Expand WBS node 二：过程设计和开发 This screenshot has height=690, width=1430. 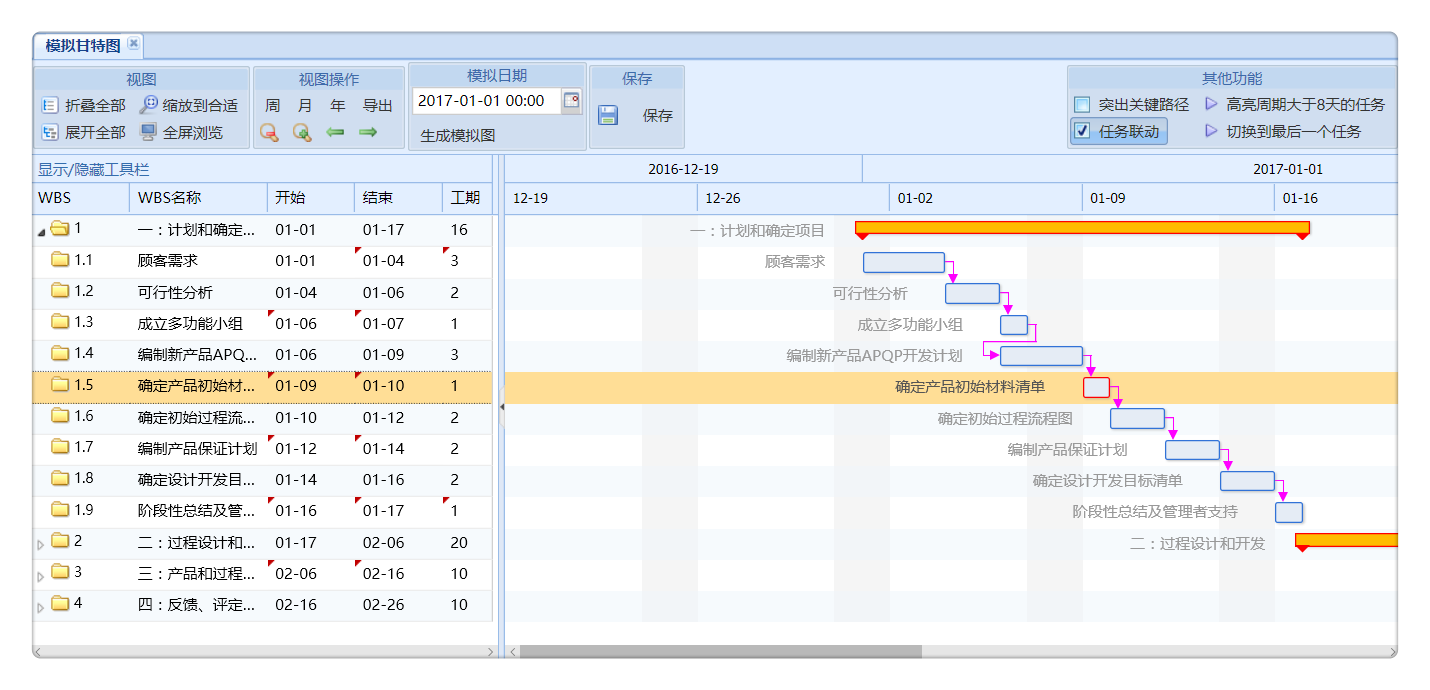[x=40, y=542]
